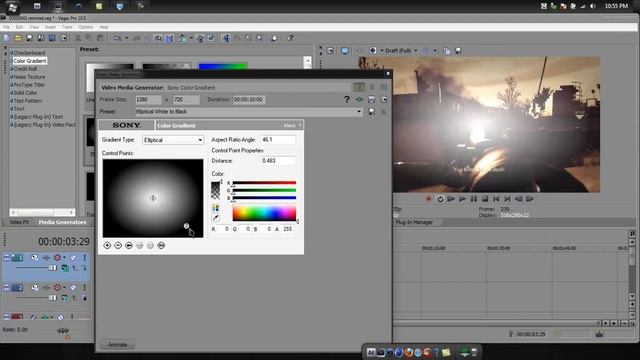Click track 1 FX icon

[x=46, y=258]
